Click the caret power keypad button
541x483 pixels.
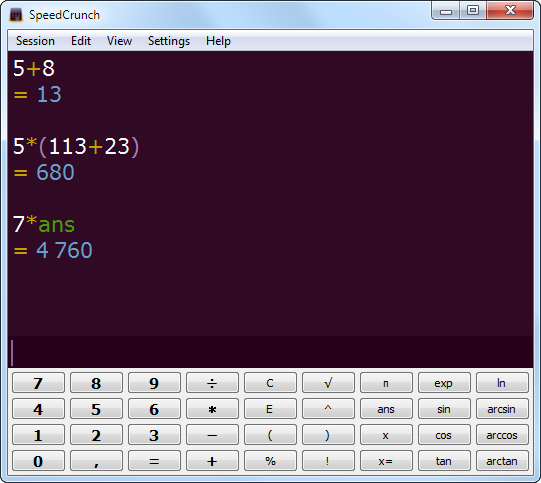[328, 409]
